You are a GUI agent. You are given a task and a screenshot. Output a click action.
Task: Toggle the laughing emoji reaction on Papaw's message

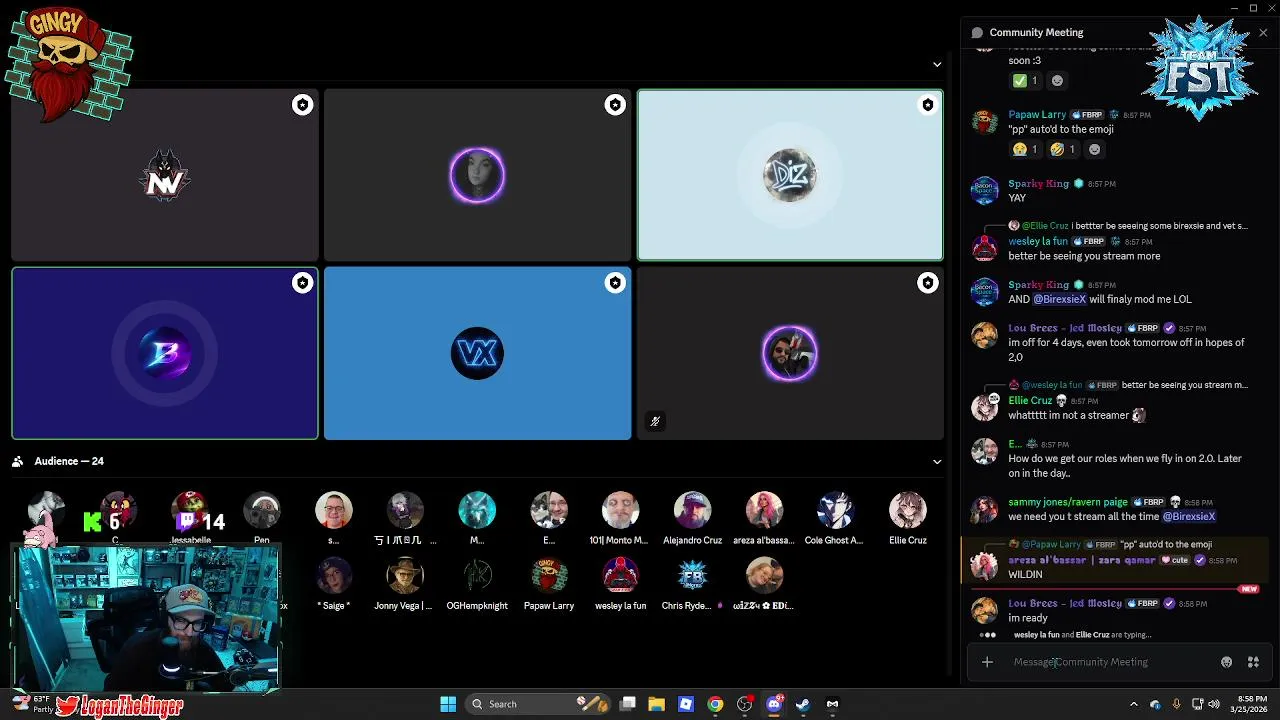pyautogui.click(x=1062, y=149)
